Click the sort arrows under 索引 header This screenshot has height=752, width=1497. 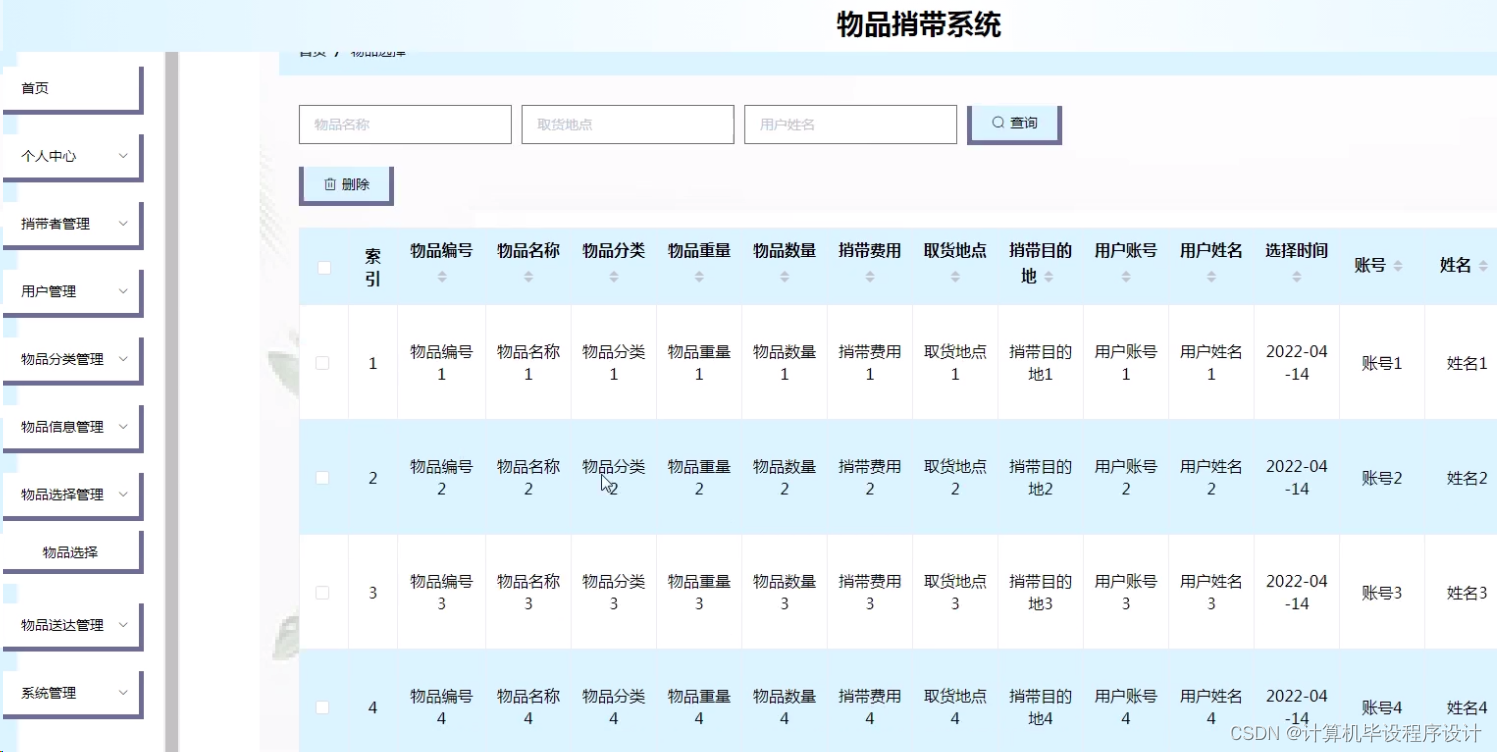pos(373,293)
